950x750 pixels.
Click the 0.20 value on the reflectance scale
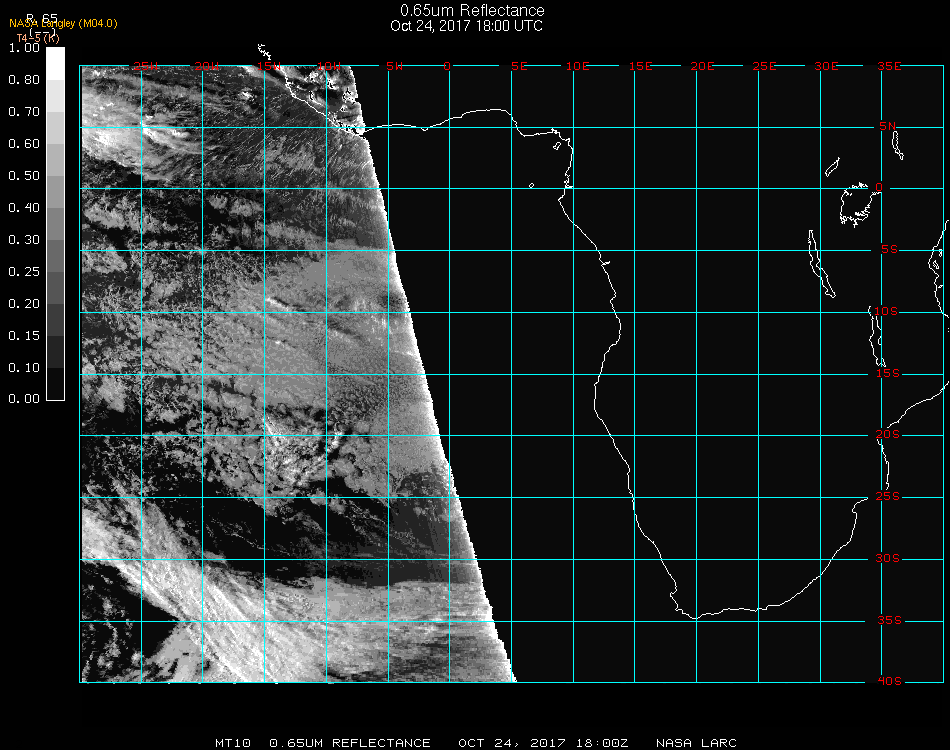pyautogui.click(x=24, y=304)
